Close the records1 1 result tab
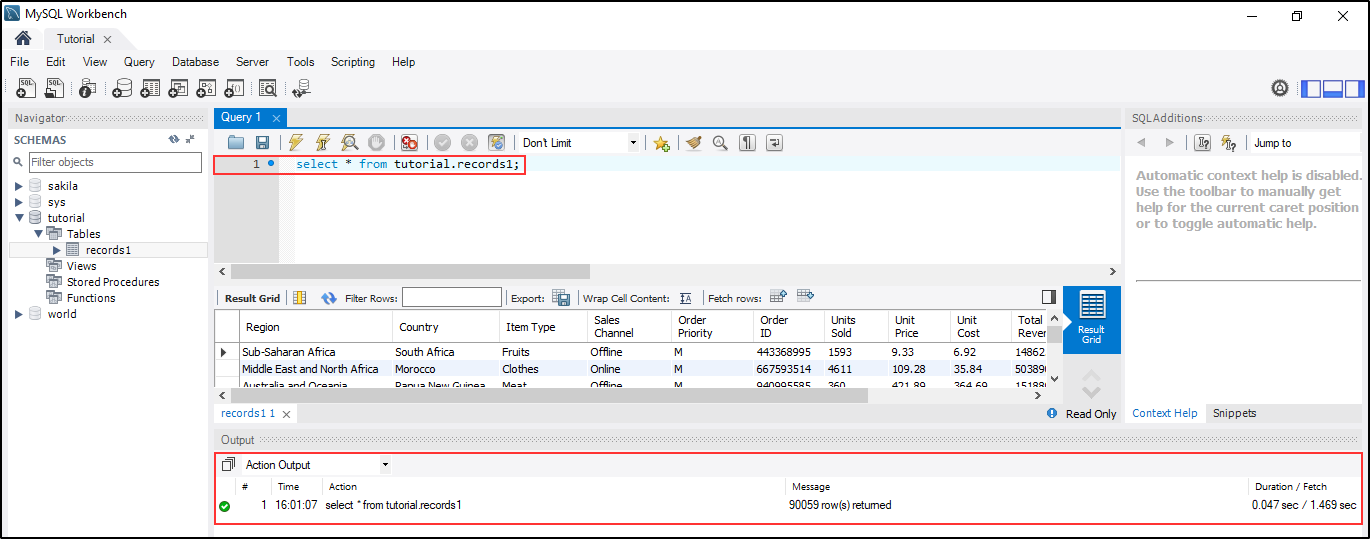The image size is (1370, 539). [x=286, y=414]
